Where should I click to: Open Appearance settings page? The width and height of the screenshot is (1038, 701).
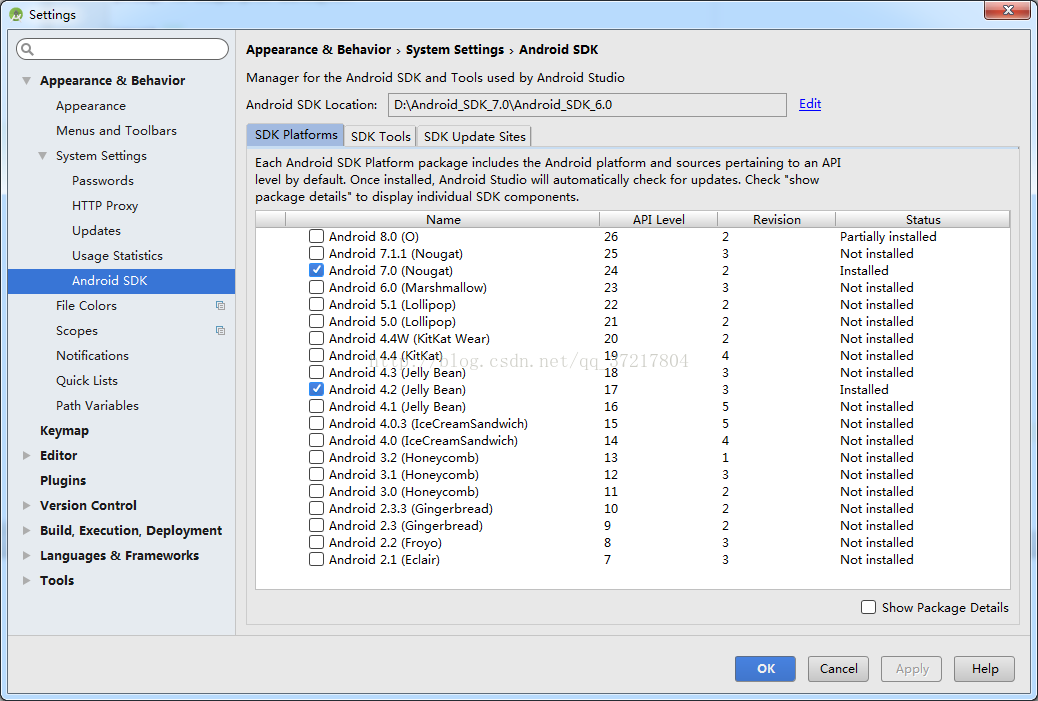tap(91, 106)
